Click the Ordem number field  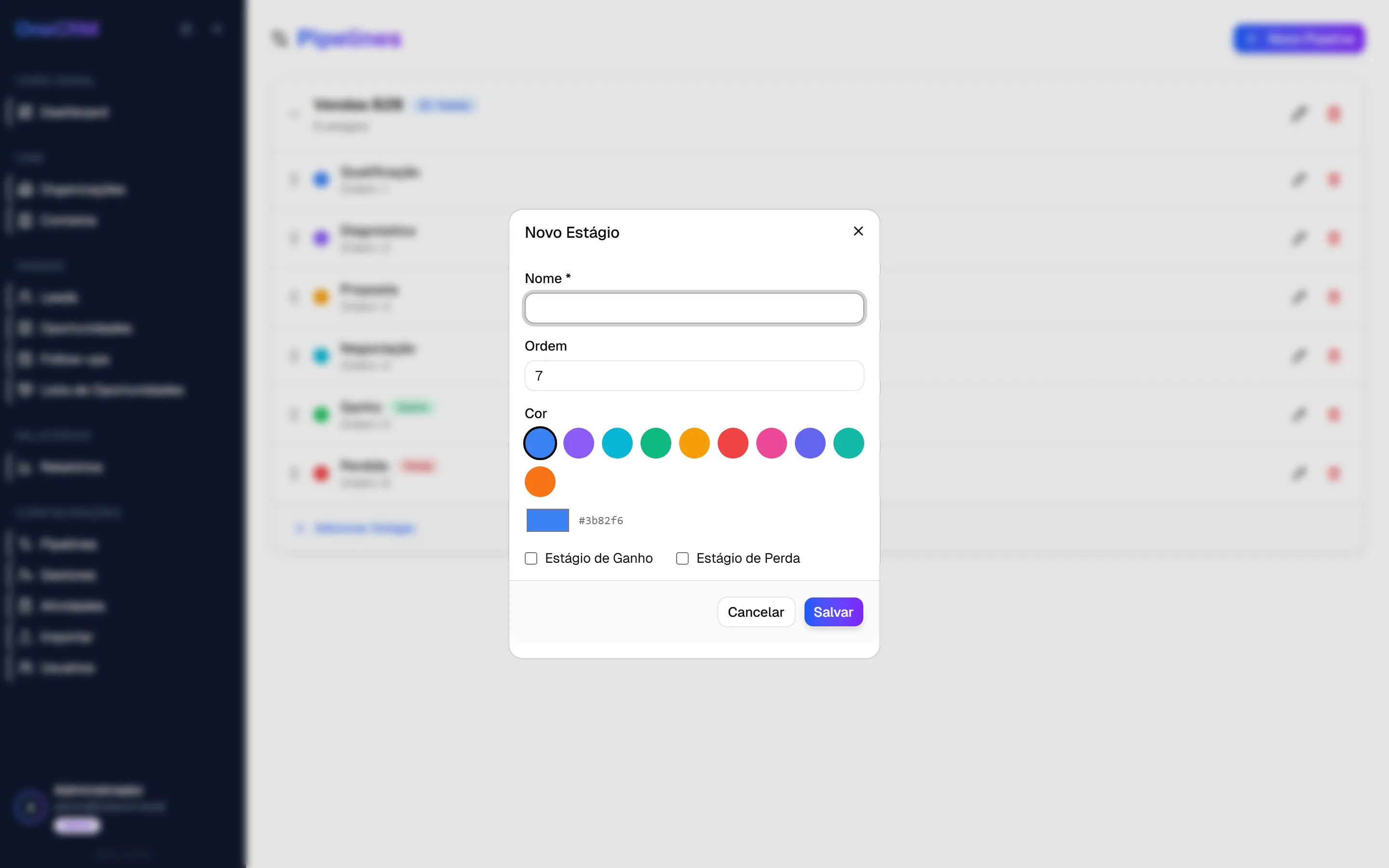coord(694,376)
